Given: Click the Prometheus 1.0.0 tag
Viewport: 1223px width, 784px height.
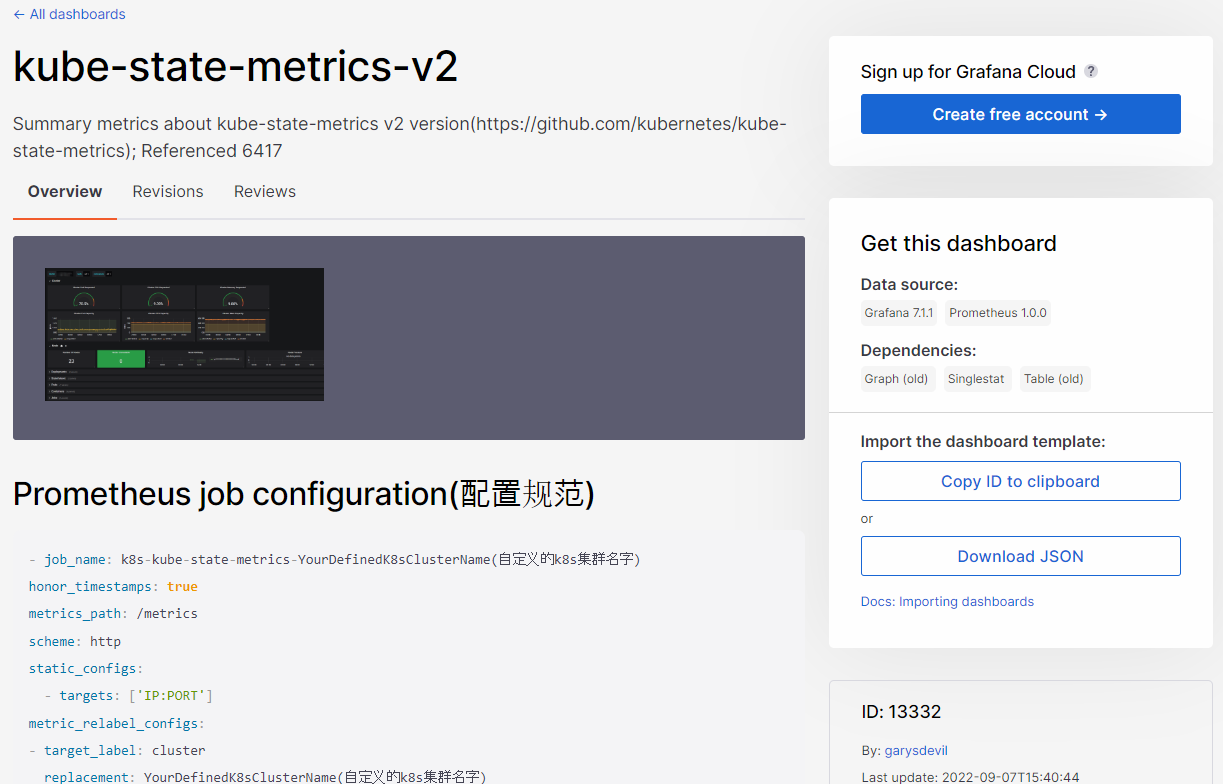Looking at the screenshot, I should coord(998,313).
